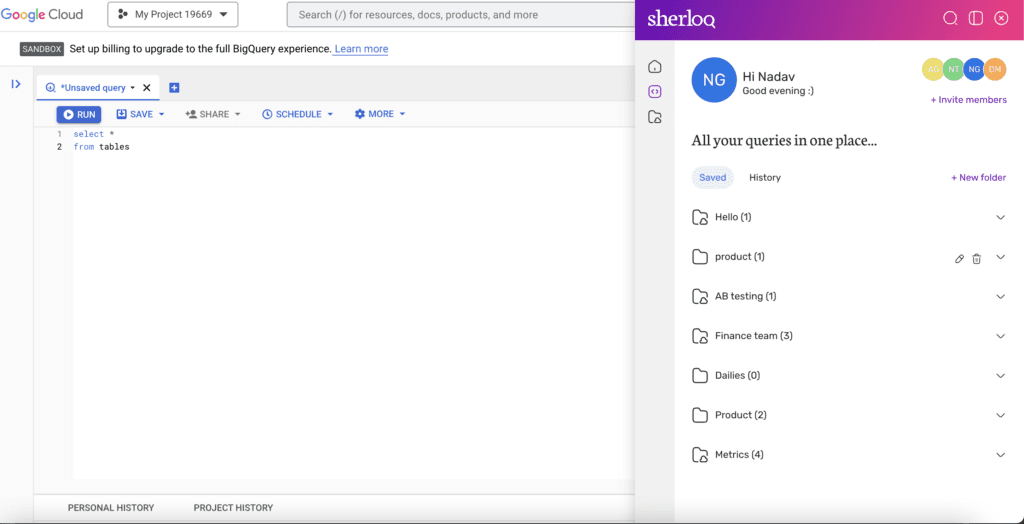Image resolution: width=1024 pixels, height=524 pixels.
Task: Open Sherloq home sidebar icon
Action: tap(654, 67)
